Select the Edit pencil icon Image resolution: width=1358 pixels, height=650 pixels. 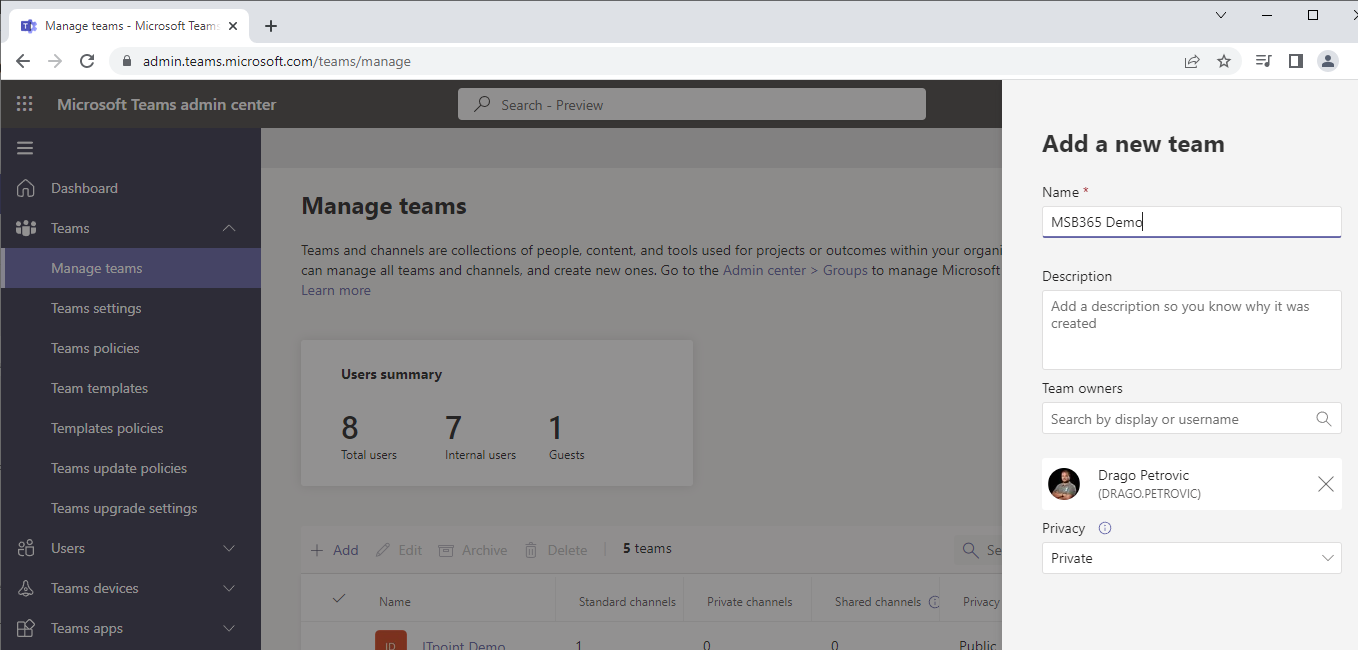tap(382, 549)
